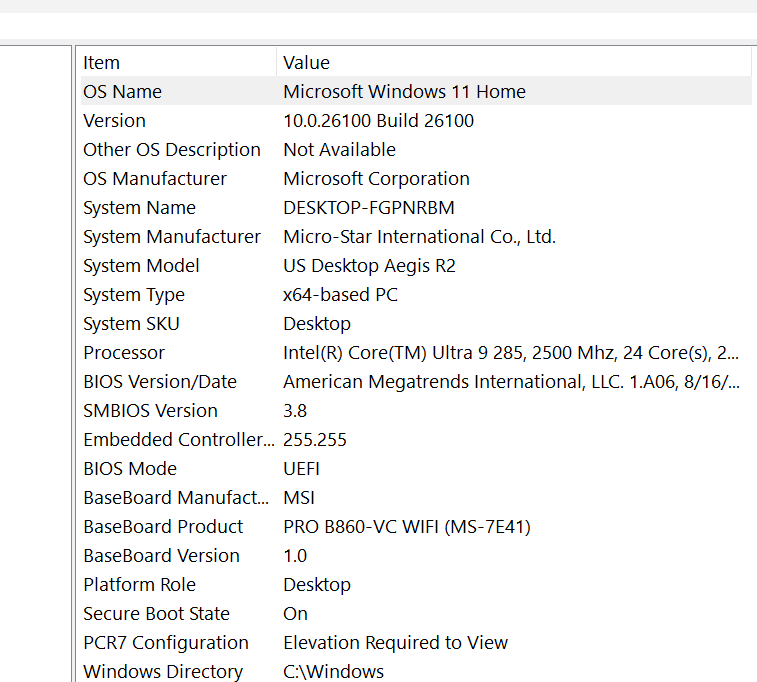Select the System Name row
Screen dimensions: 757x682
(139, 208)
